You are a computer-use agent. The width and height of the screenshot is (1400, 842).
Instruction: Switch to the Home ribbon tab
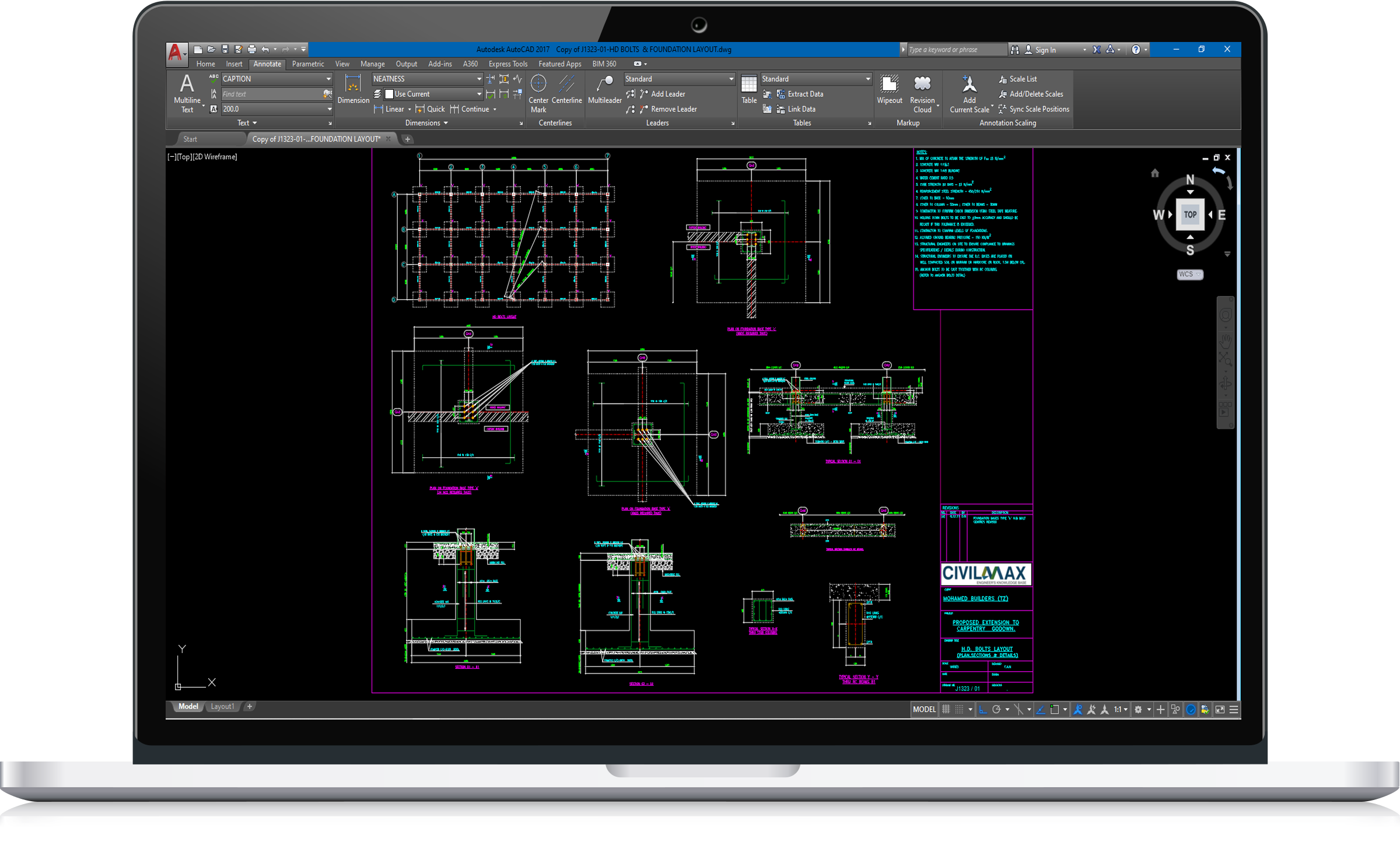pyautogui.click(x=205, y=64)
